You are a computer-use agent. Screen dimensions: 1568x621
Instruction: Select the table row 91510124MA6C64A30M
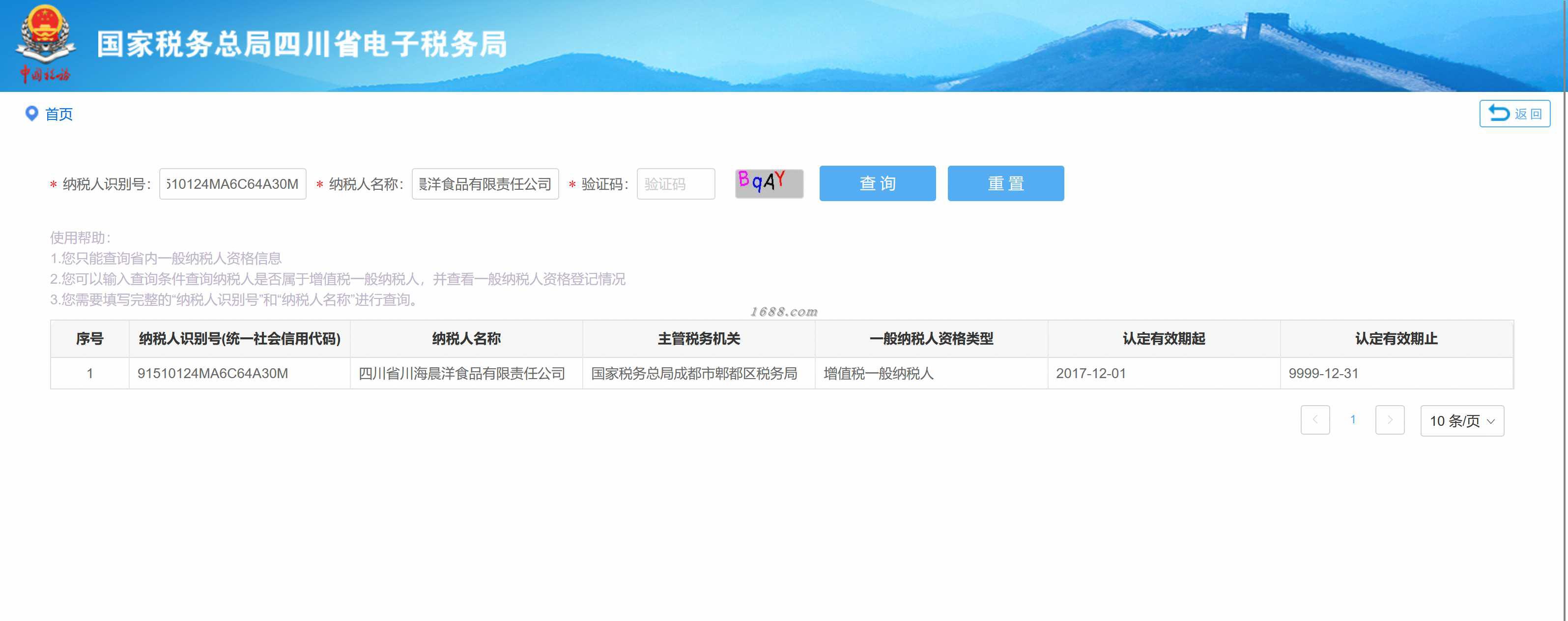click(x=212, y=373)
